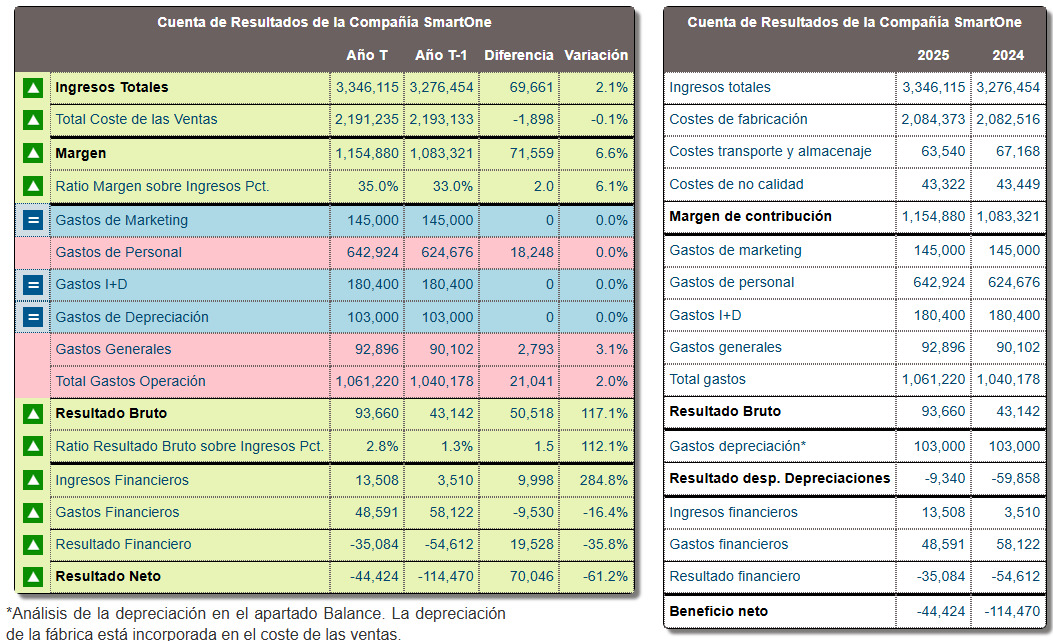Click the '2025' column header in right table
This screenshot has height=641, width=1053.
tap(933, 55)
